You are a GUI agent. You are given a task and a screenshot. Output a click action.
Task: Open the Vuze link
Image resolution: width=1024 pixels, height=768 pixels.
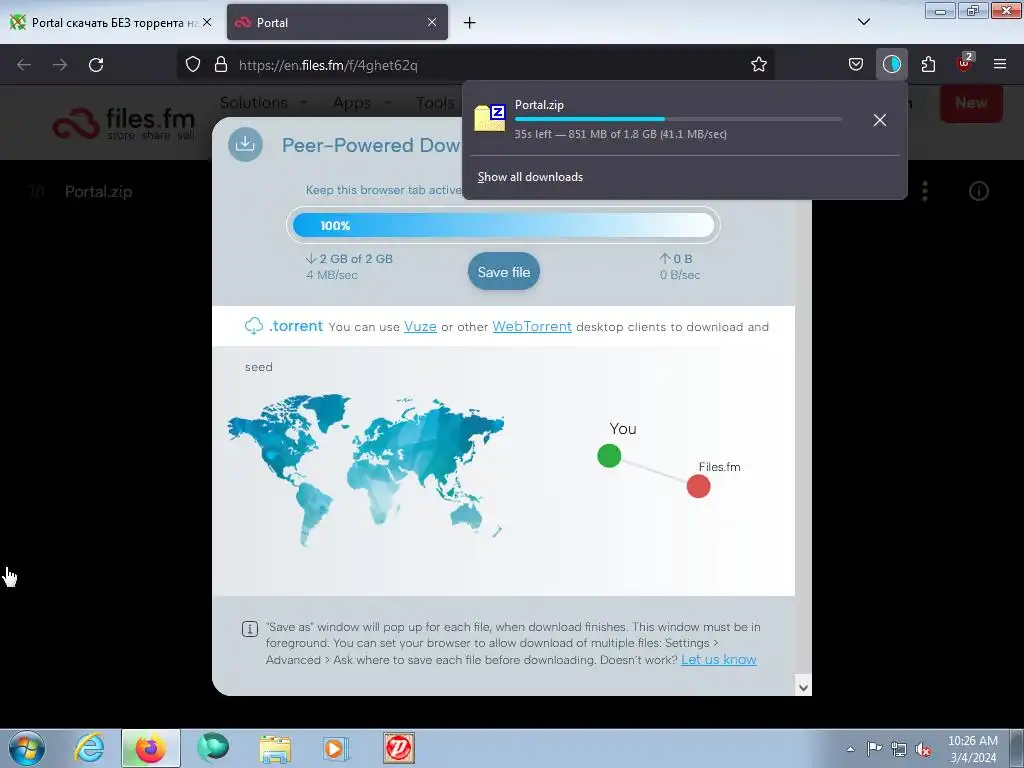coord(420,327)
